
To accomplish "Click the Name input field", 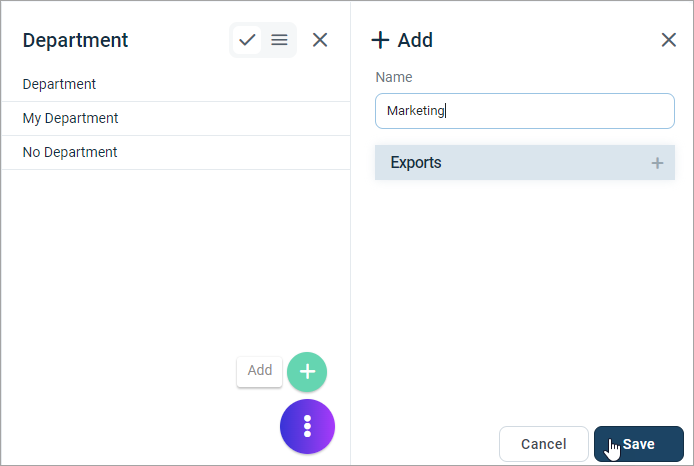I will [525, 111].
